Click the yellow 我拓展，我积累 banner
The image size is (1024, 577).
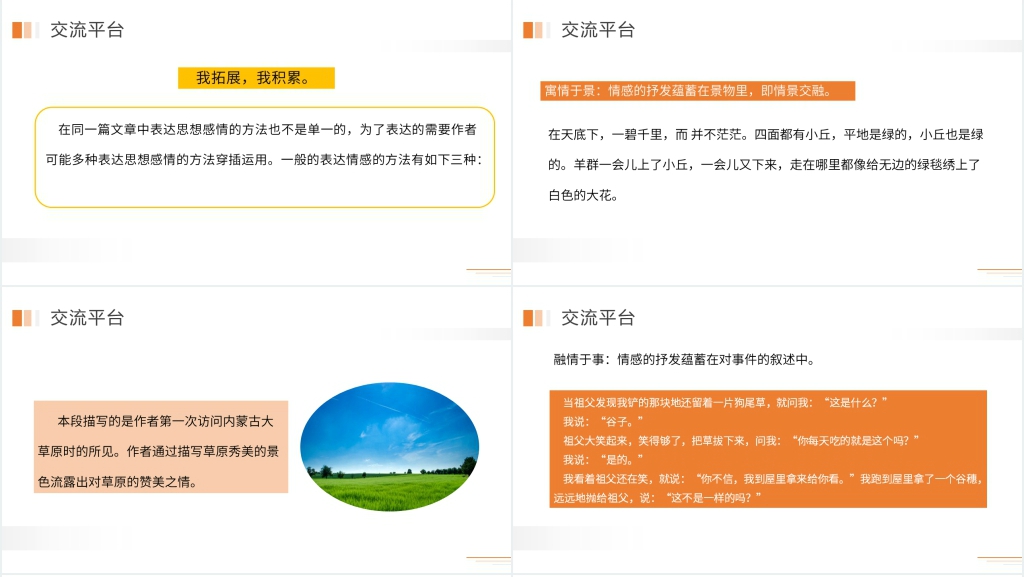coord(256,77)
